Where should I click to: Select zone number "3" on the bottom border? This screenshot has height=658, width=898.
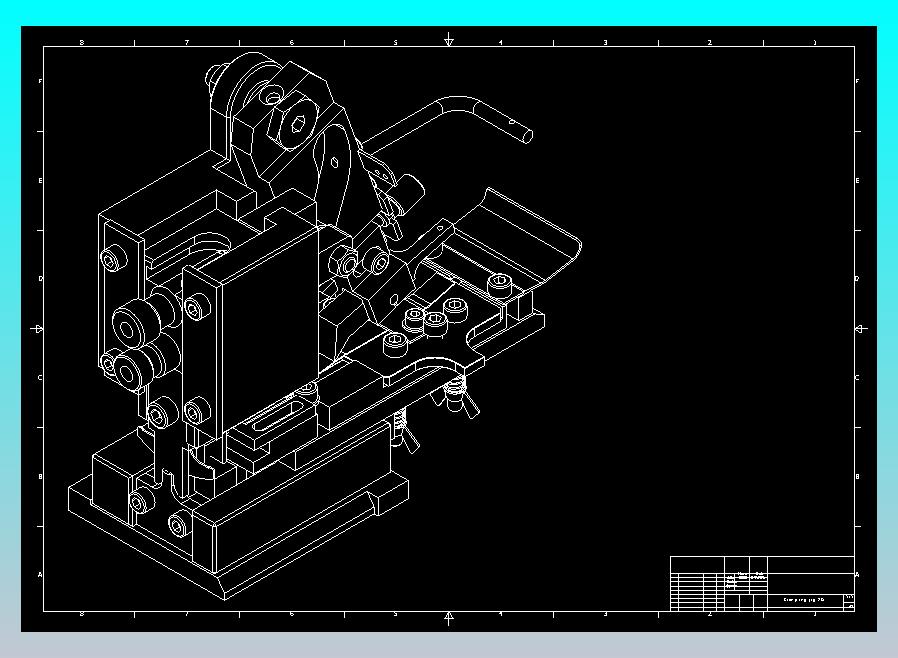click(605, 614)
